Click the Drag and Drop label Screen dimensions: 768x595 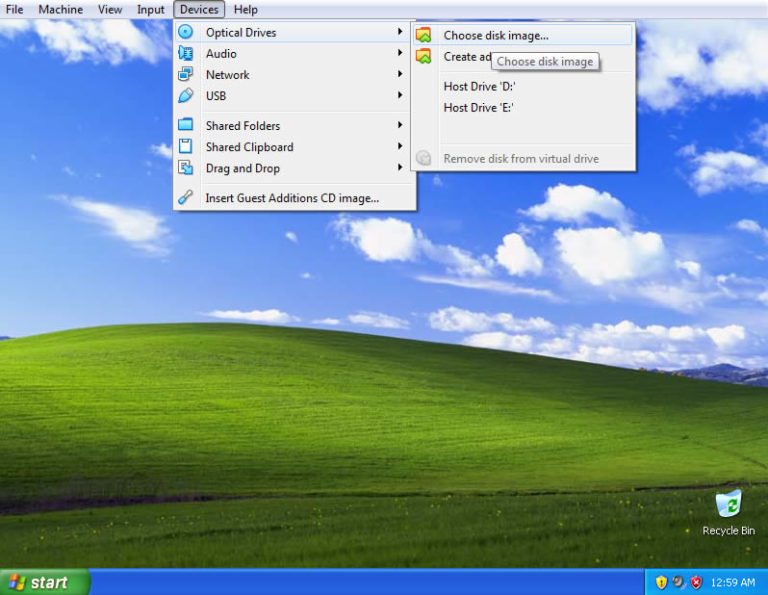pos(243,168)
